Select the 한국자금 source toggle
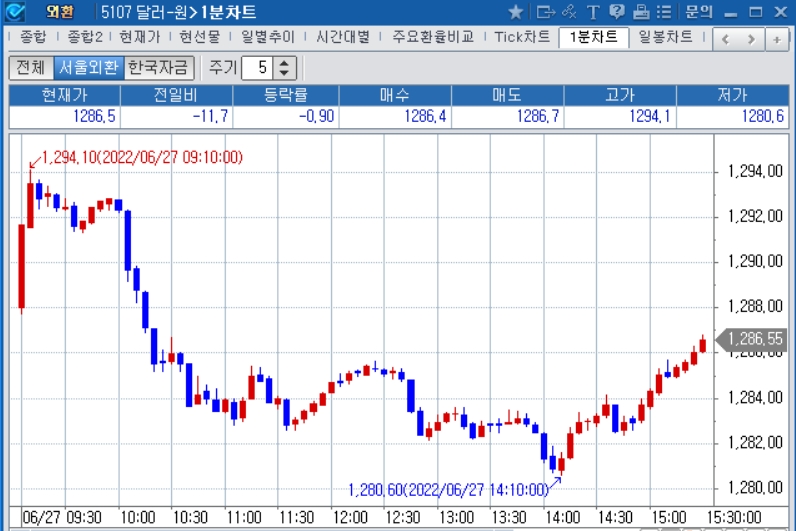The height and width of the screenshot is (531, 796). coord(158,68)
